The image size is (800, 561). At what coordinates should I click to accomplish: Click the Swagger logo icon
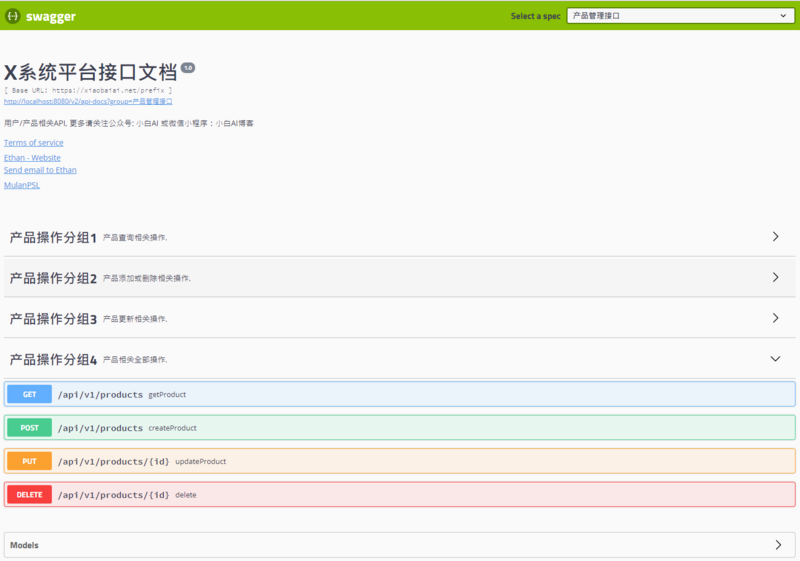(x=12, y=16)
